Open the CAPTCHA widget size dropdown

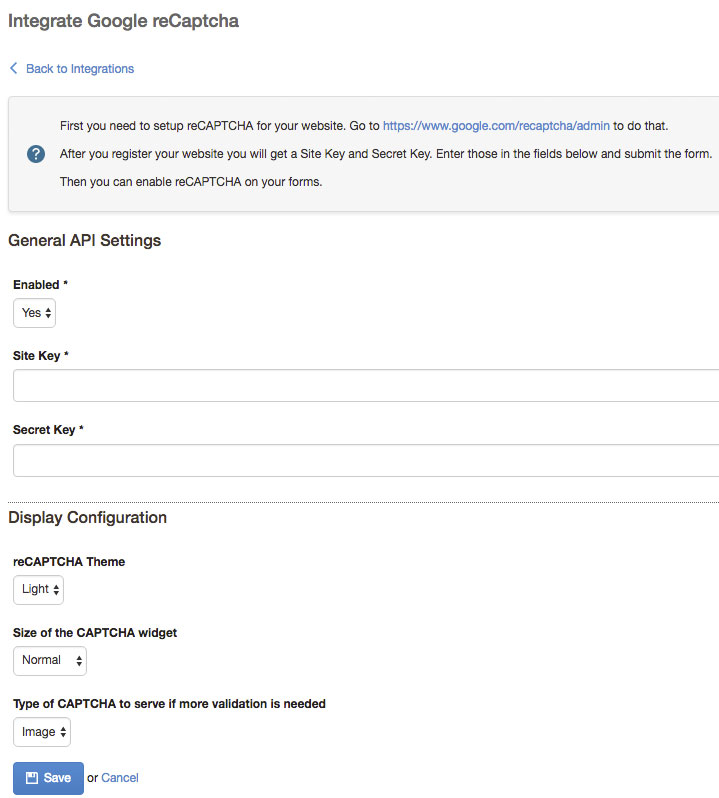click(x=50, y=660)
